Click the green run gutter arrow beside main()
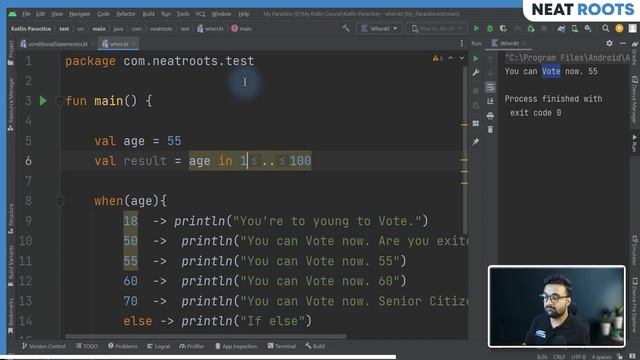The height and width of the screenshot is (360, 640). 43,100
